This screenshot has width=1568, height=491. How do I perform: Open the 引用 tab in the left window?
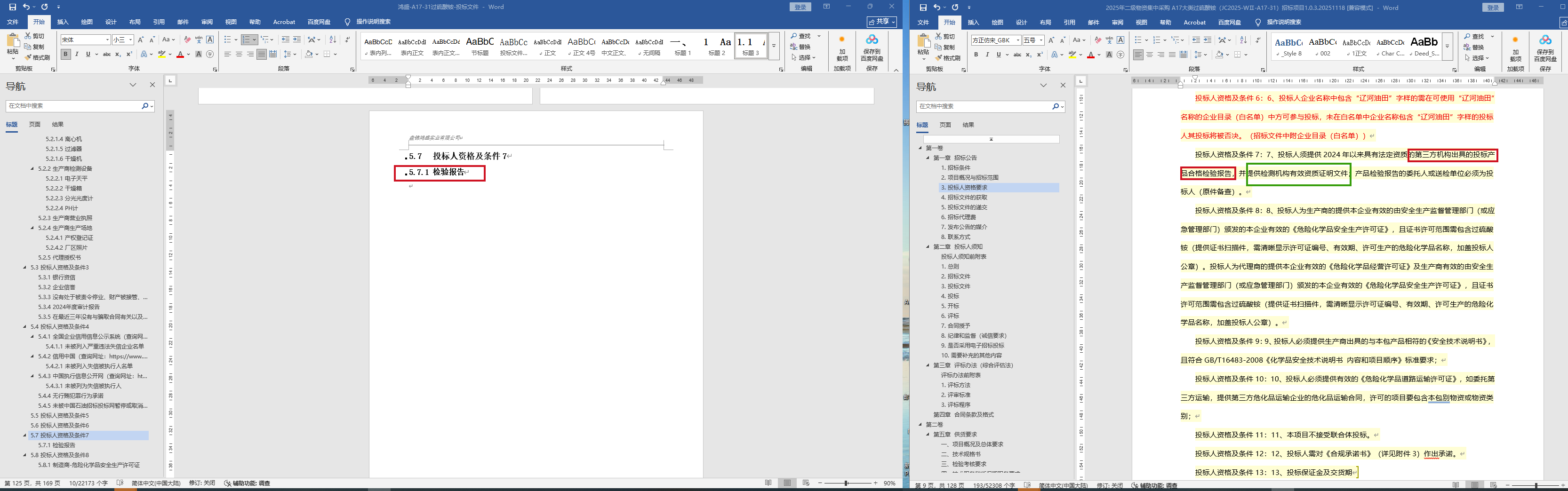(x=158, y=22)
